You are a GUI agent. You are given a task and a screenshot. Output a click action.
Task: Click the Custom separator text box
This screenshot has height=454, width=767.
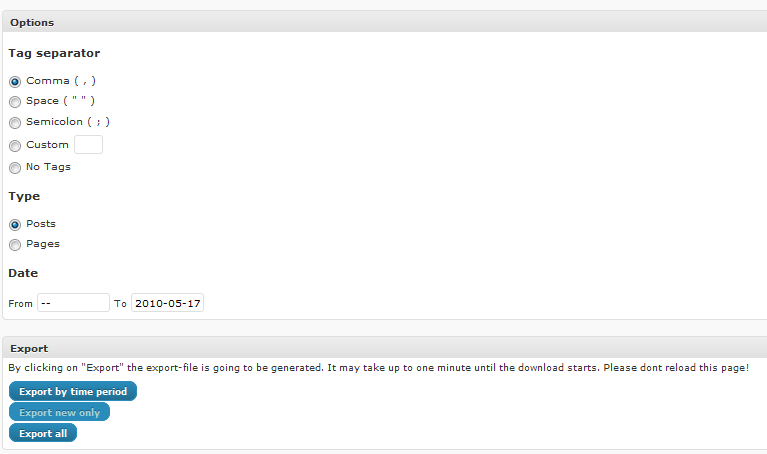pyautogui.click(x=89, y=145)
